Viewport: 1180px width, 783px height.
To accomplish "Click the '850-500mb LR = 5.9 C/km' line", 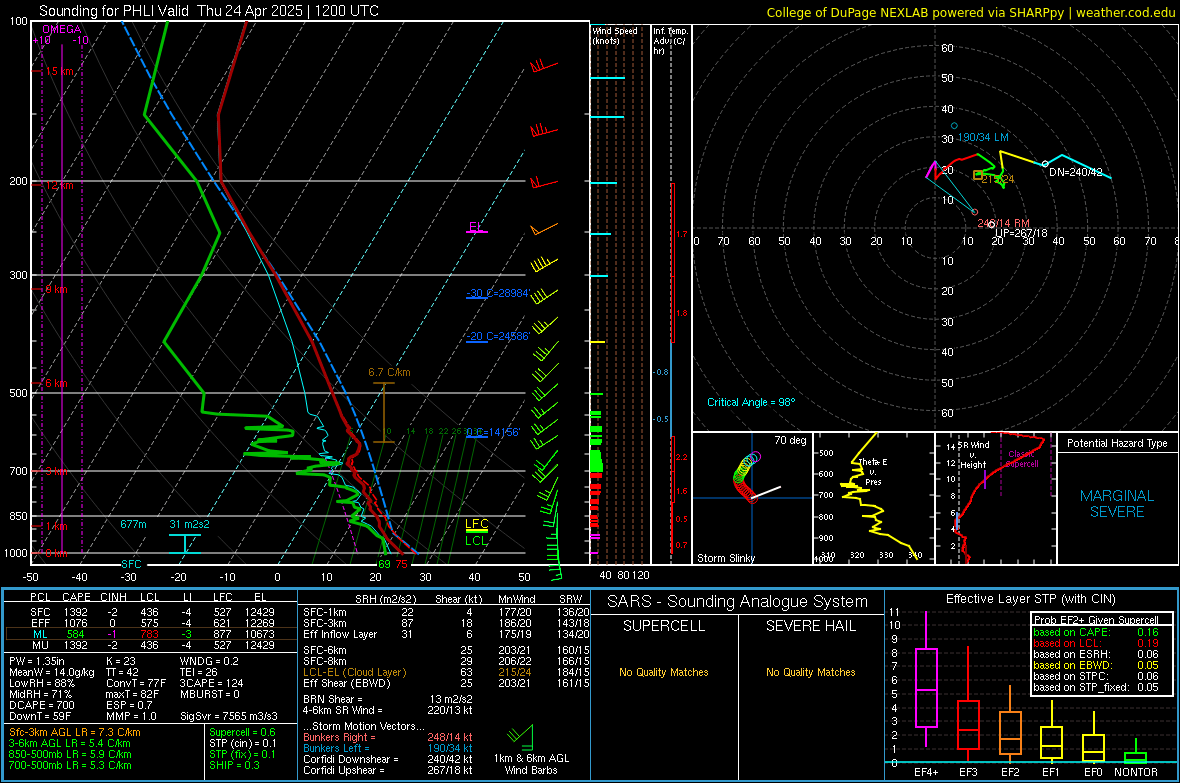I will coord(70,754).
